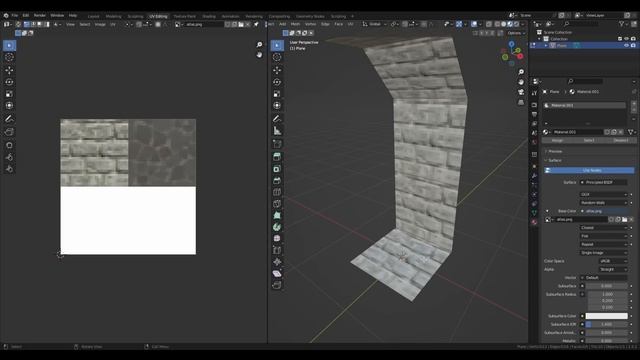This screenshot has height=360, width=640.
Task: Open the Straight alpha dropdown
Action: (x=613, y=269)
